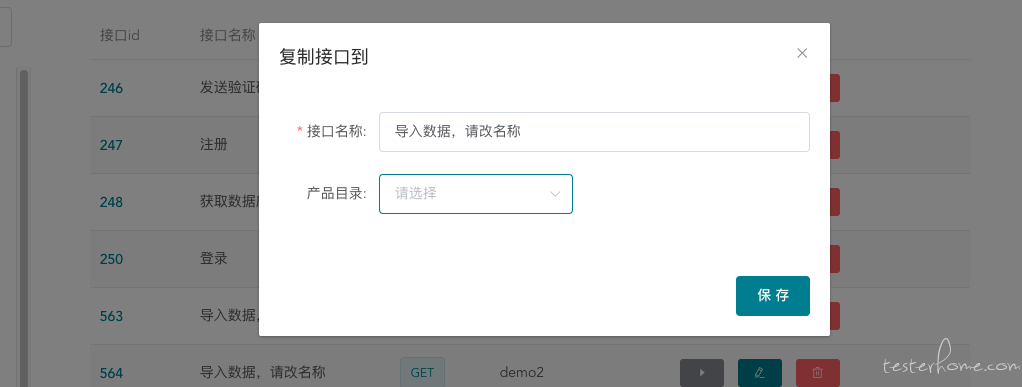Click the red delete button in row 563
Screen dimensions: 1022x387
835,316
